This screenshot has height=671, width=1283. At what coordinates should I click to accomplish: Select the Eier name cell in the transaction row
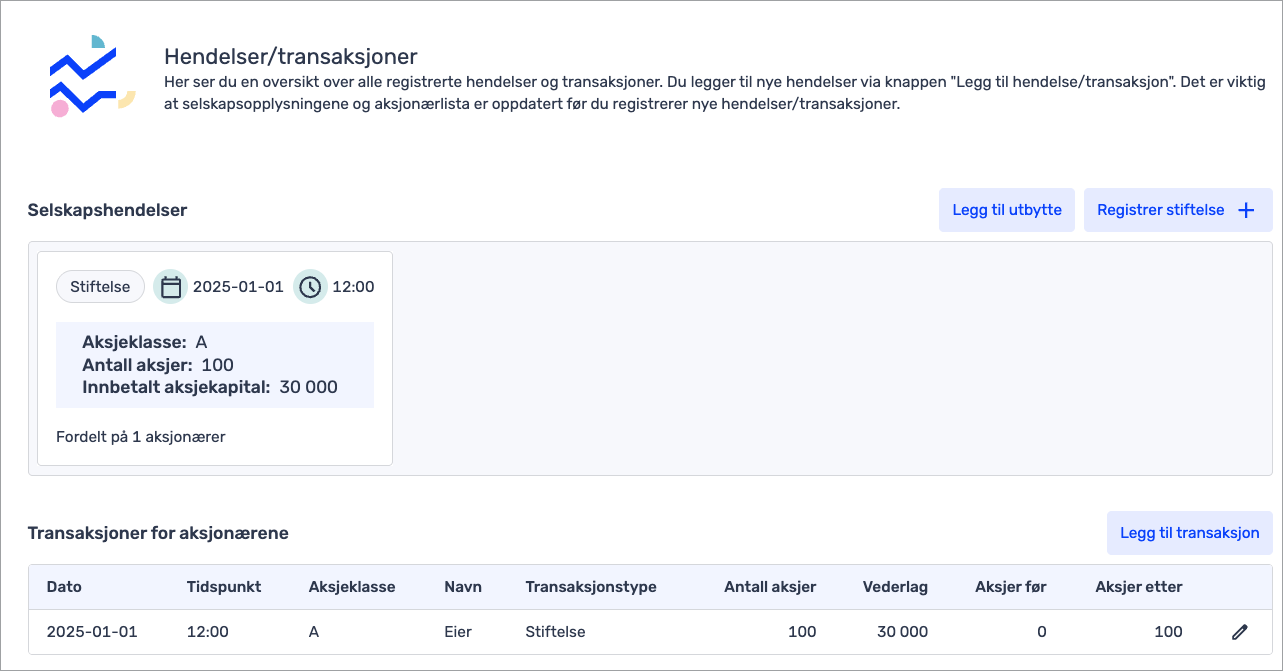tap(458, 632)
